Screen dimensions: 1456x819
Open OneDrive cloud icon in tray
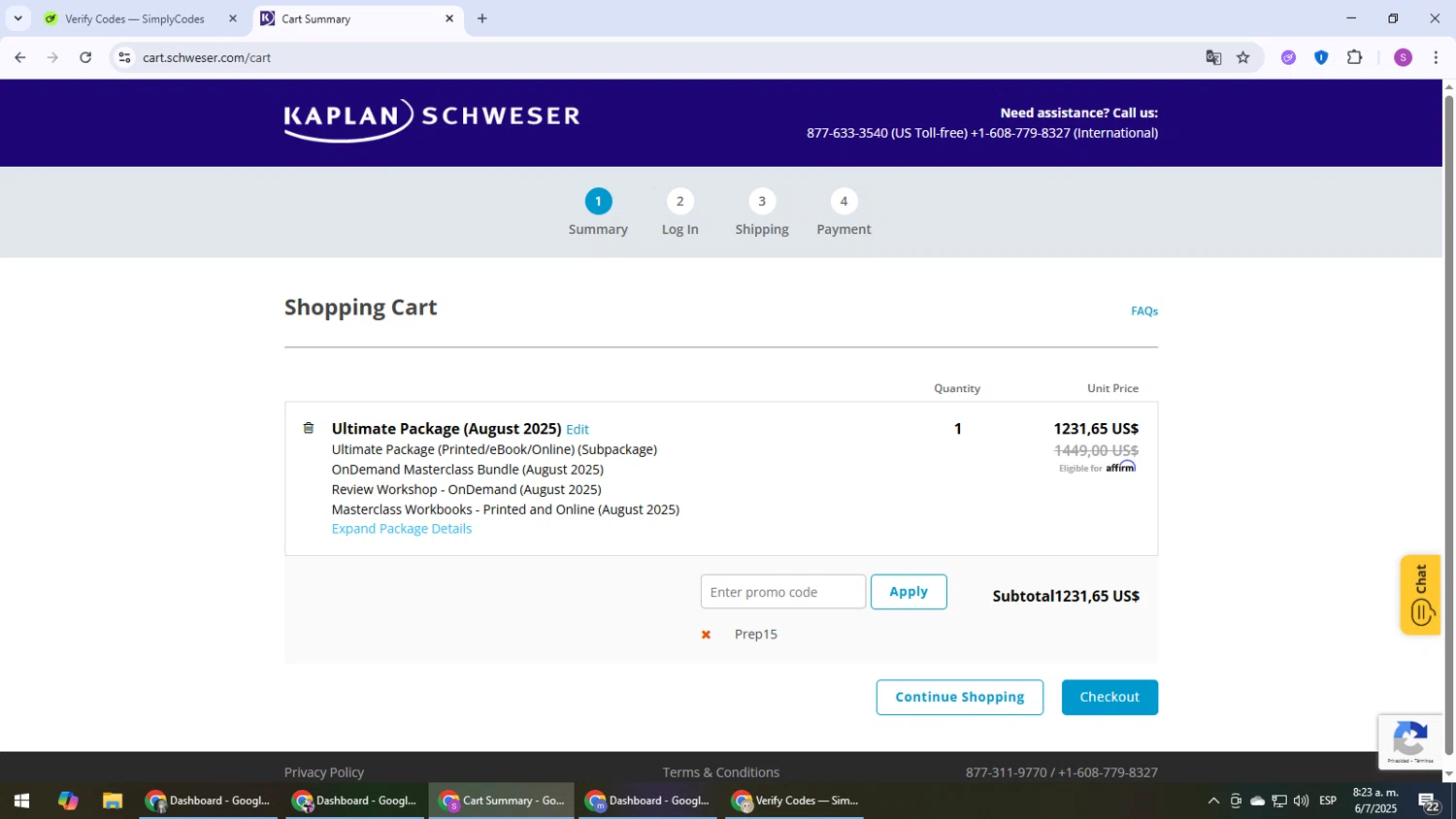pos(1257,801)
